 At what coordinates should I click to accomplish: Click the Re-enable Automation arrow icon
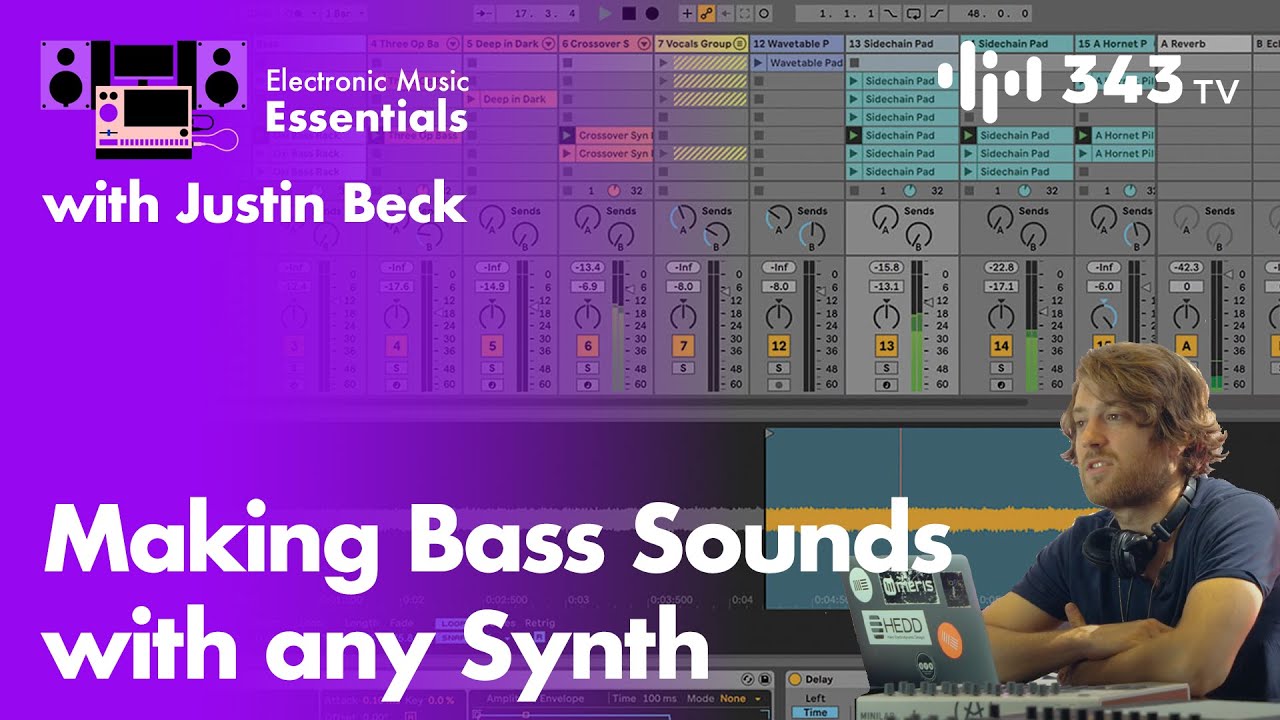[x=726, y=13]
